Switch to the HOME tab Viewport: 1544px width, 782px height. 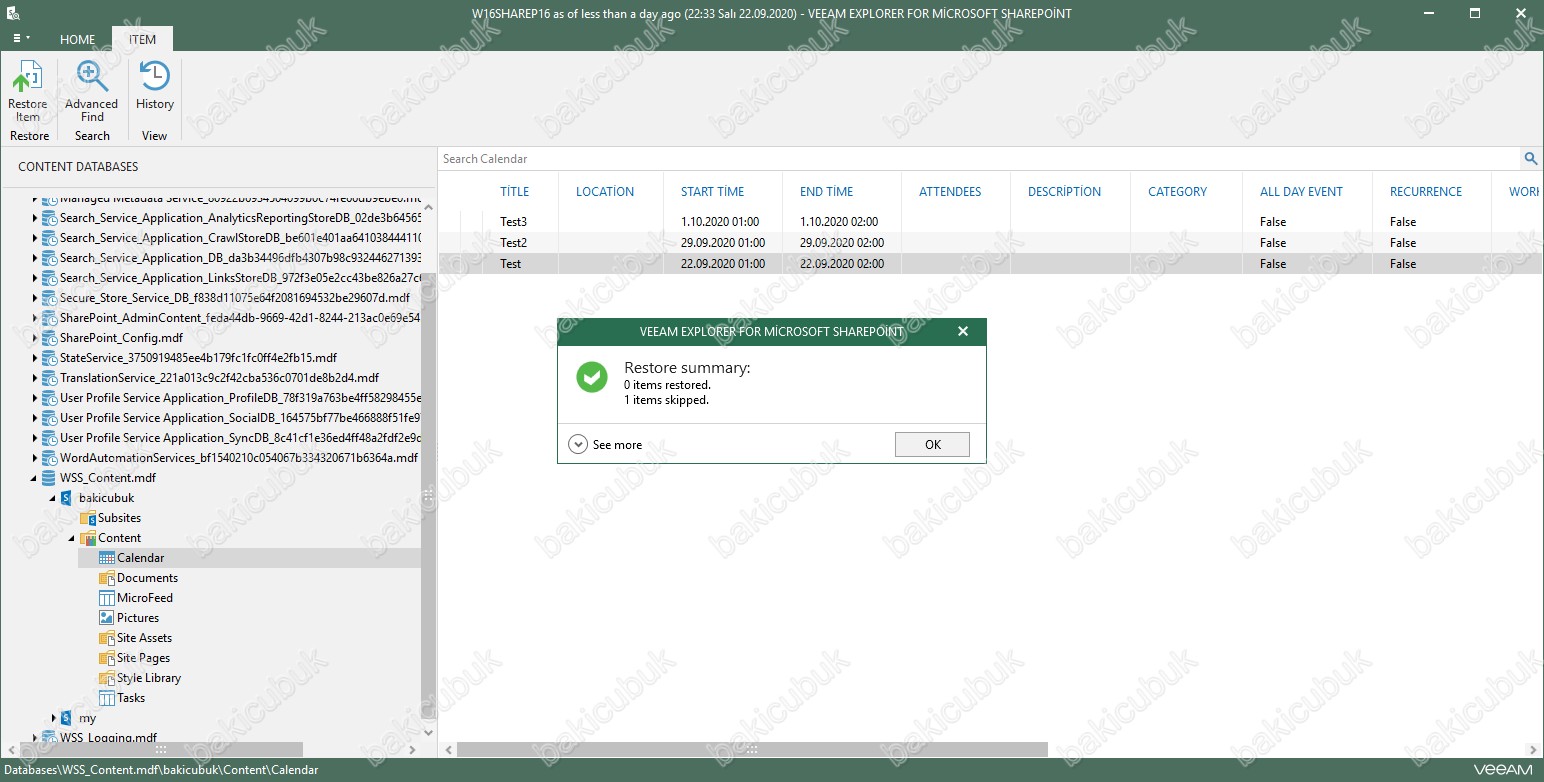[x=77, y=40]
